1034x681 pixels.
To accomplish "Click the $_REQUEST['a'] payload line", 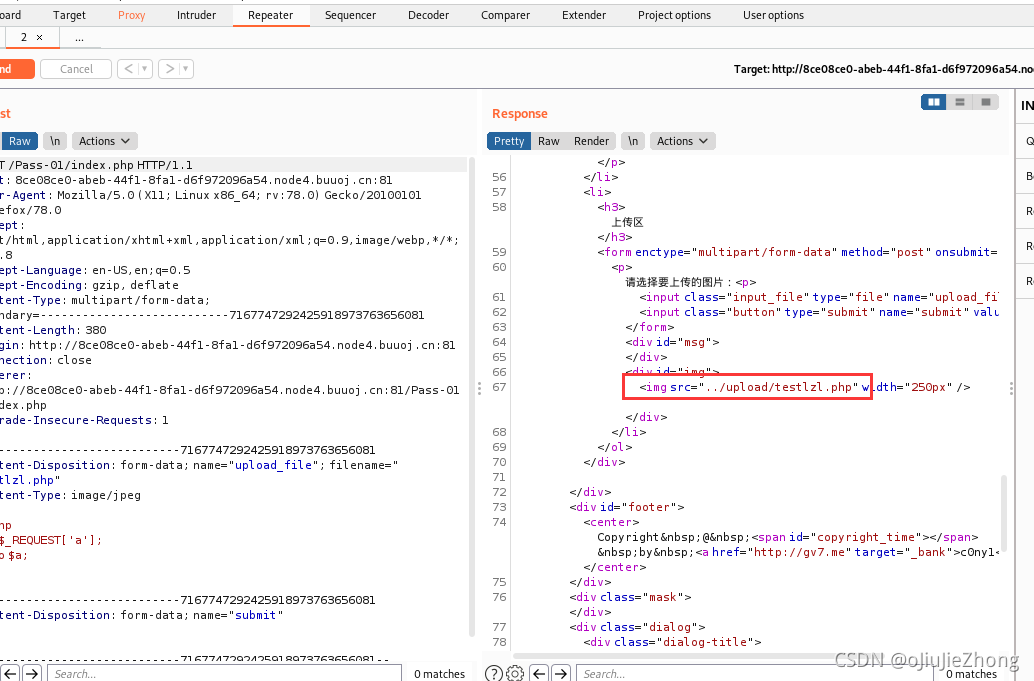I will coord(51,540).
